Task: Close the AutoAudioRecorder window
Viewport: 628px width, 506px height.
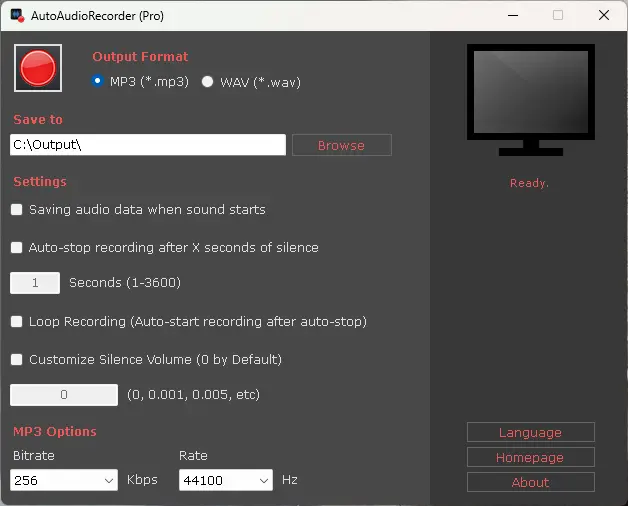Action: pos(603,15)
